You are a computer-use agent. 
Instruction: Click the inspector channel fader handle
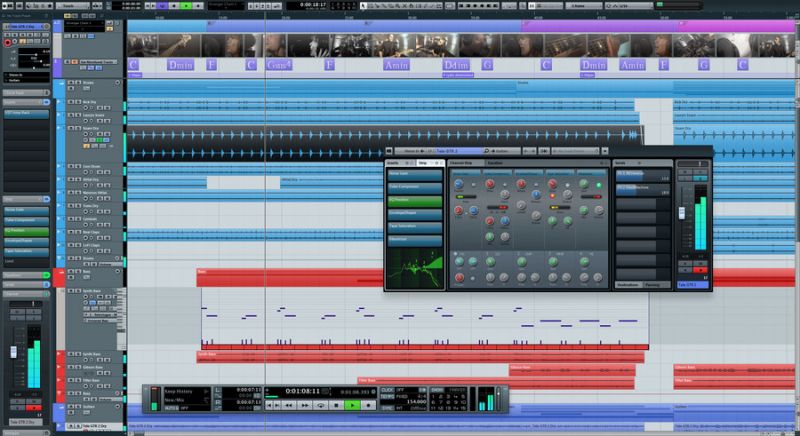14,351
